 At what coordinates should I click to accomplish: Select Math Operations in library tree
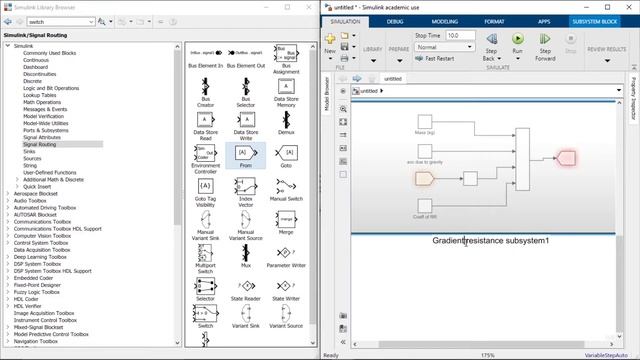[42, 102]
